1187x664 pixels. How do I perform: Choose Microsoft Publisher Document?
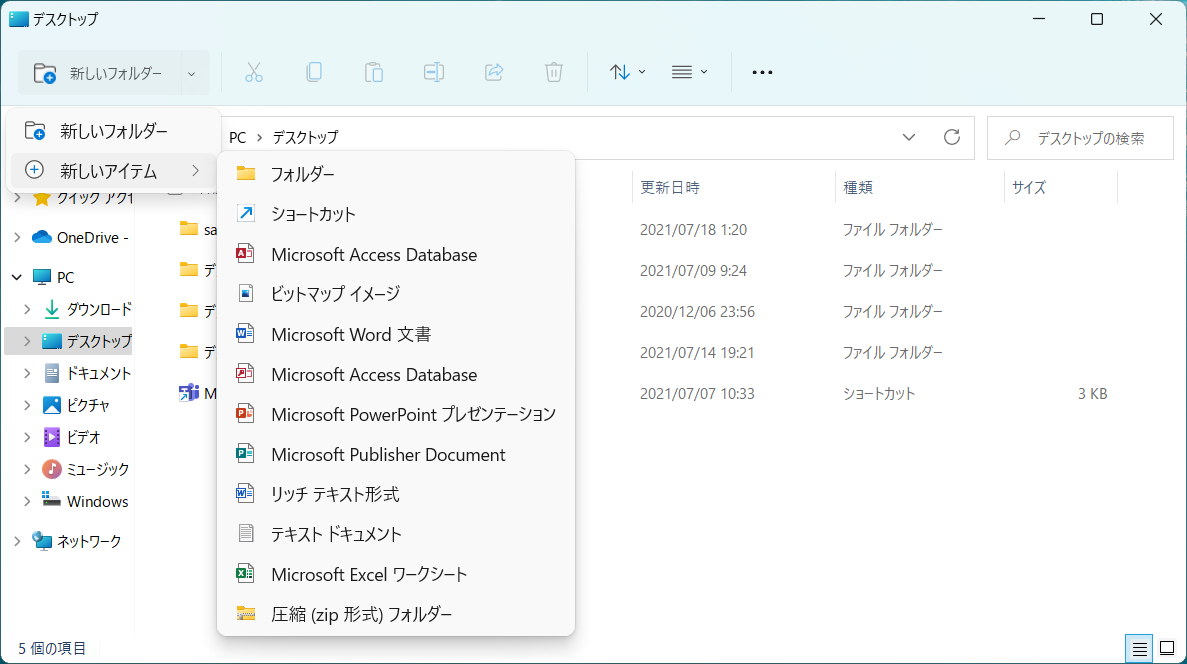[x=396, y=454]
